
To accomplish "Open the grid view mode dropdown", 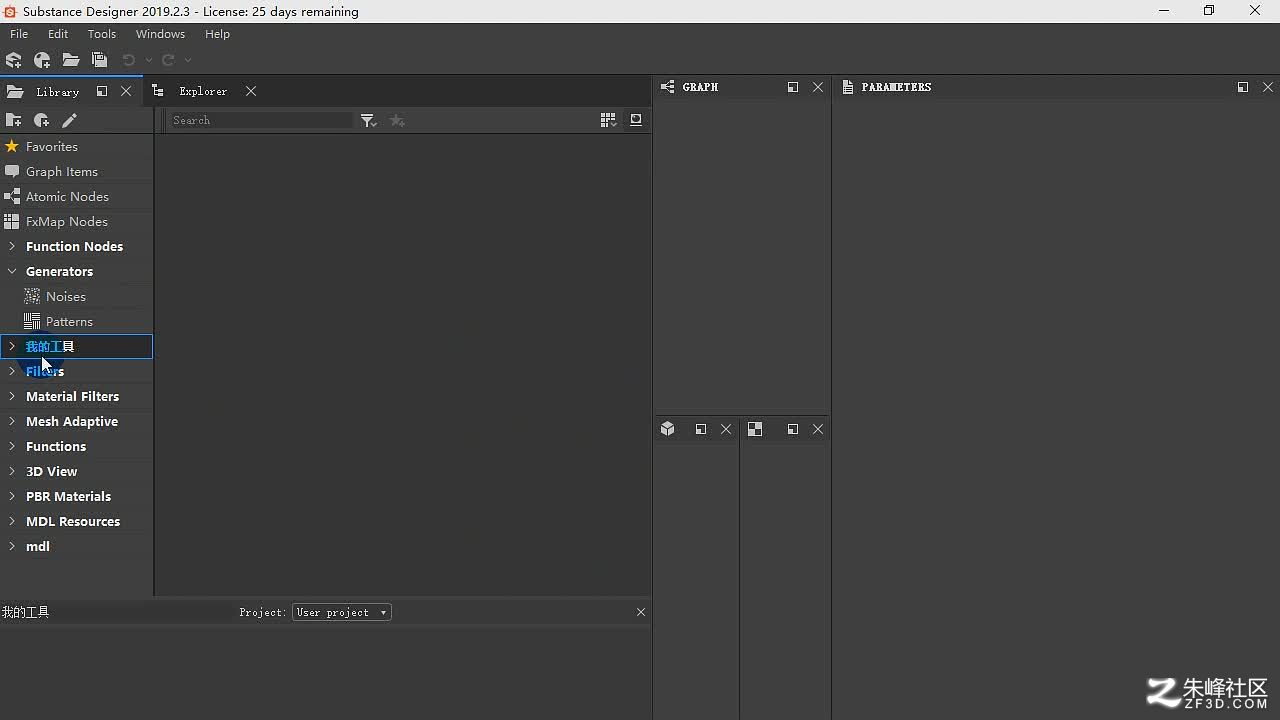I will [608, 120].
